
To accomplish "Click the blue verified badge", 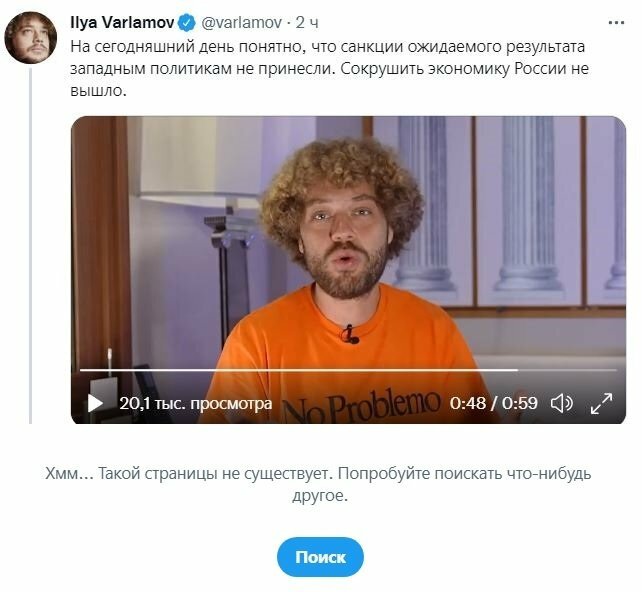I will click(x=187, y=23).
